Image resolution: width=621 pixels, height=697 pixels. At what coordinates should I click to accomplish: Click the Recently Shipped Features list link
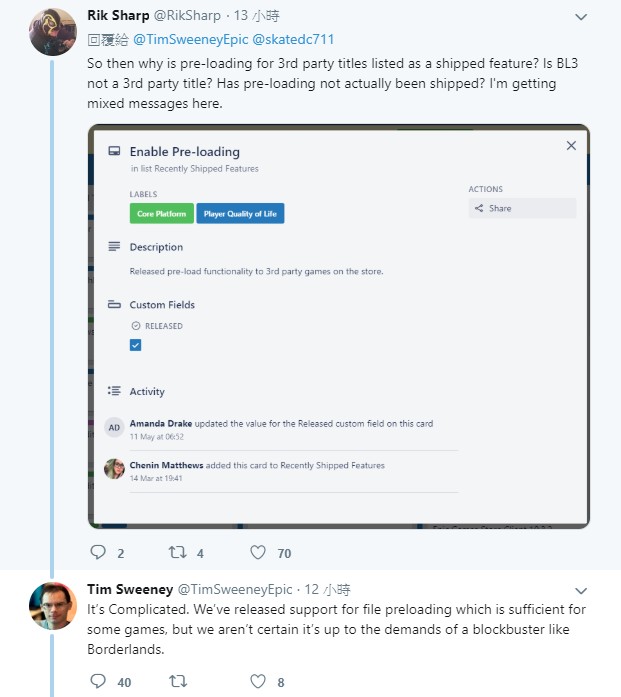206,168
